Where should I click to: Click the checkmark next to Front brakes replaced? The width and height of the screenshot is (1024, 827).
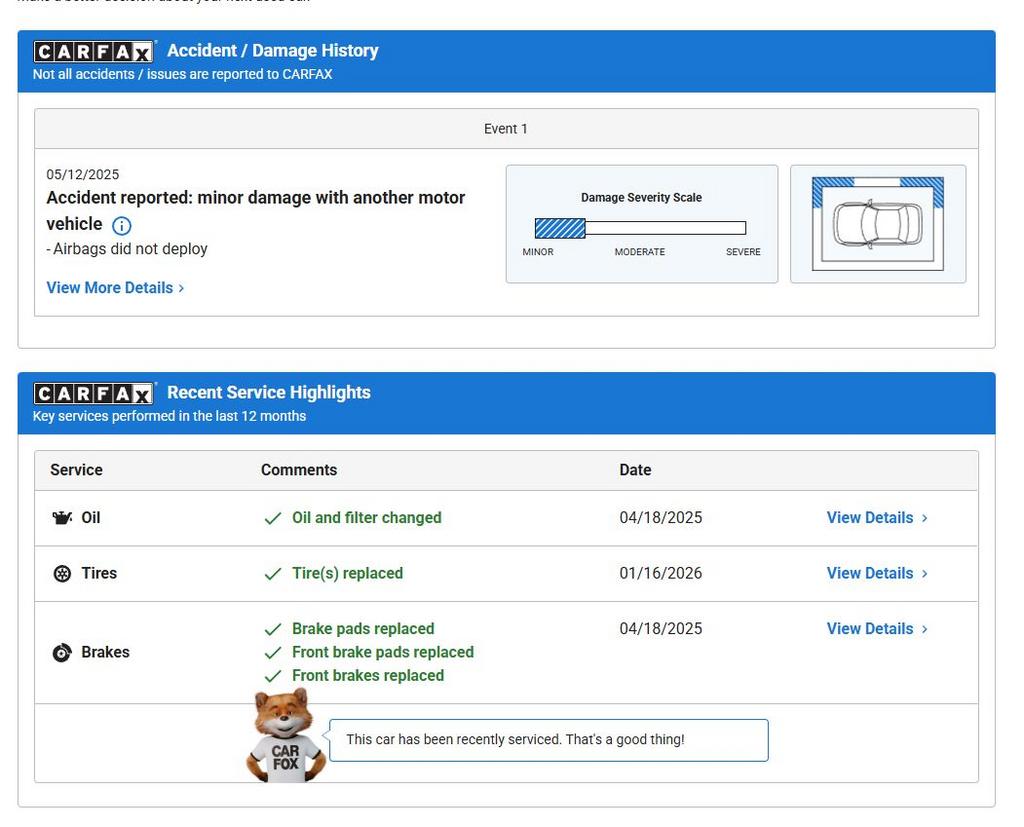point(272,676)
